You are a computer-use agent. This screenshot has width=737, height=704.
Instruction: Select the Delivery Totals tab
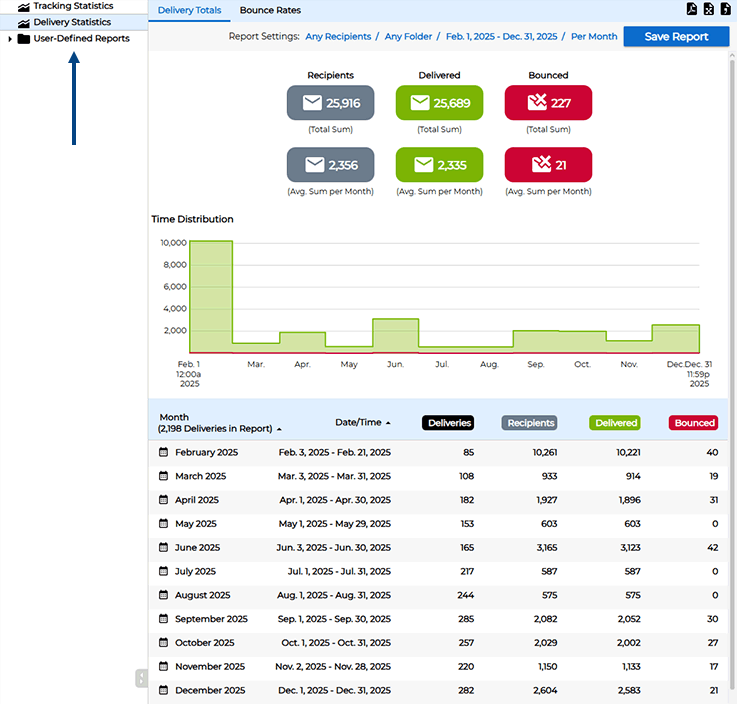(x=190, y=10)
